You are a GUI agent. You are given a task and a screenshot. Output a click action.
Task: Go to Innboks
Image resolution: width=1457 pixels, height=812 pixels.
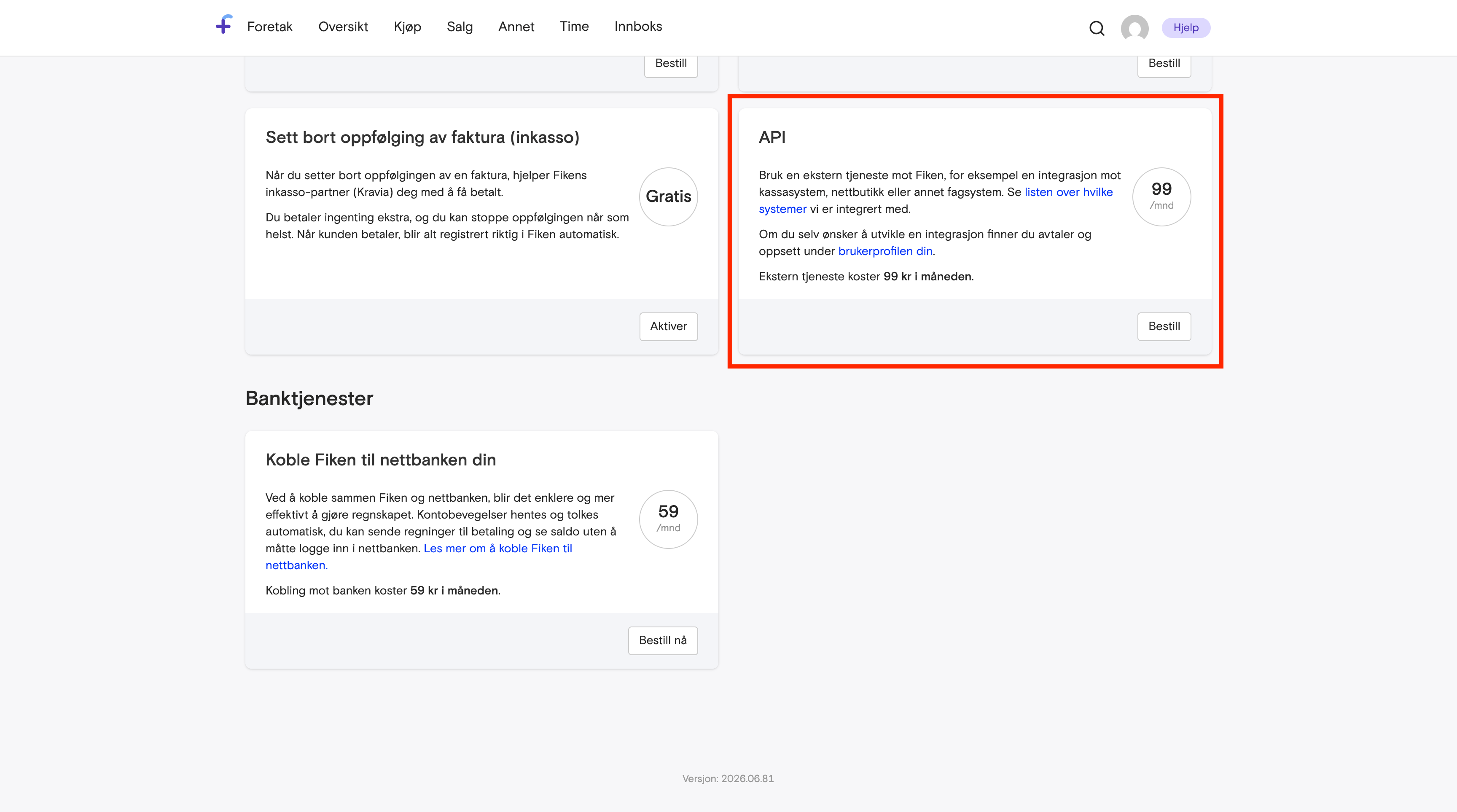point(638,27)
